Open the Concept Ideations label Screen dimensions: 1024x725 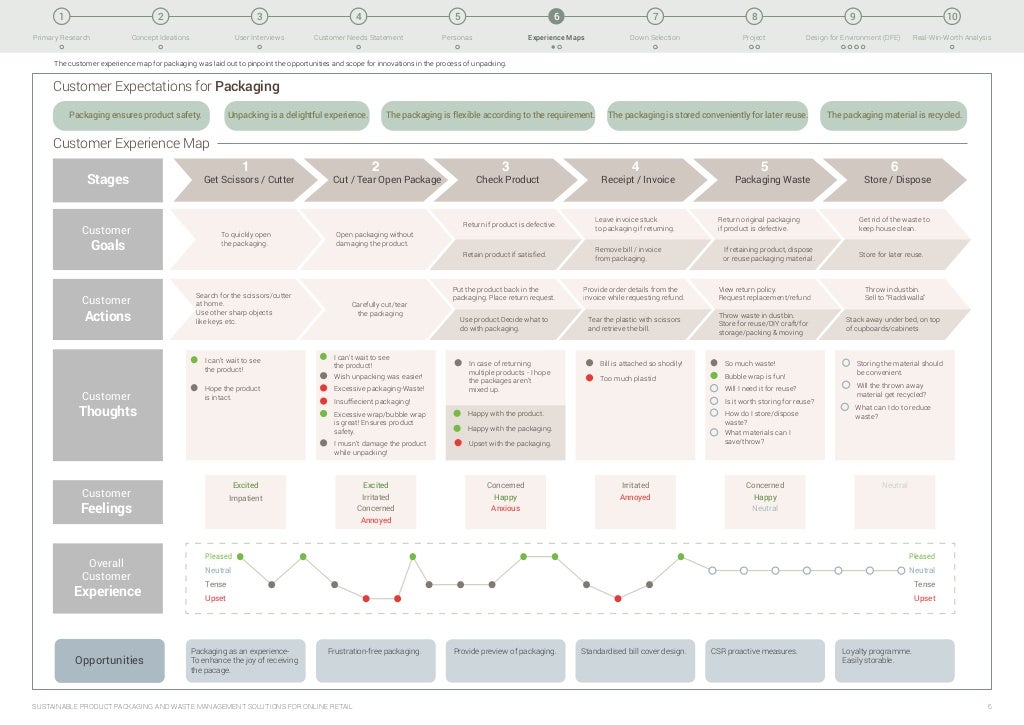click(x=160, y=37)
